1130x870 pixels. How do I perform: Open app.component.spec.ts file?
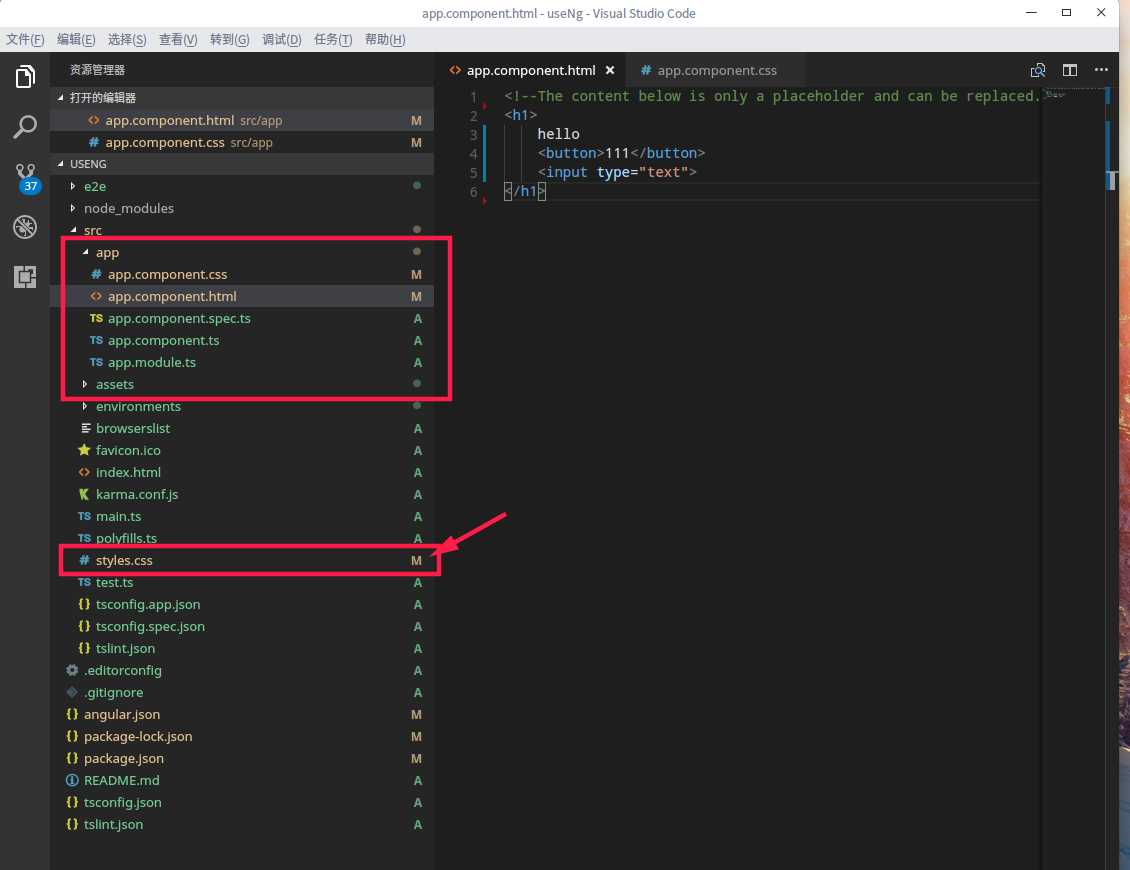241,319
